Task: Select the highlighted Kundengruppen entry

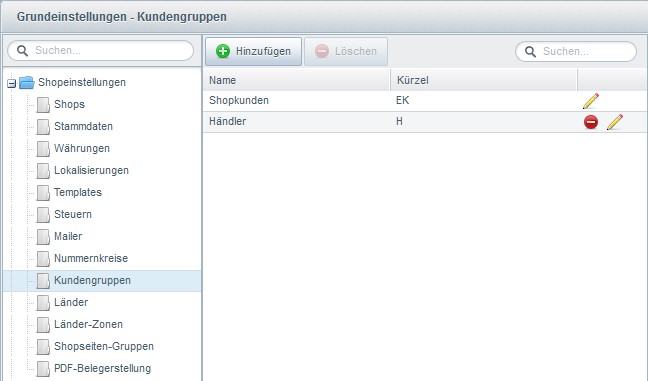Action: 102,281
